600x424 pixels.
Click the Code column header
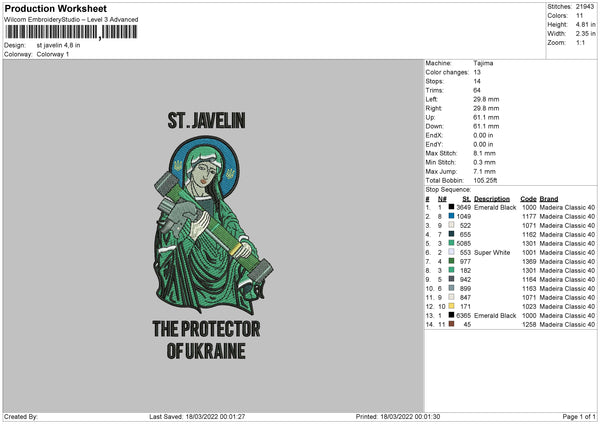[528, 198]
